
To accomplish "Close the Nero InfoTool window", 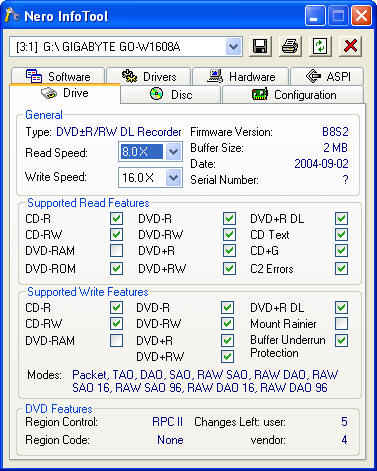I will tap(361, 16).
